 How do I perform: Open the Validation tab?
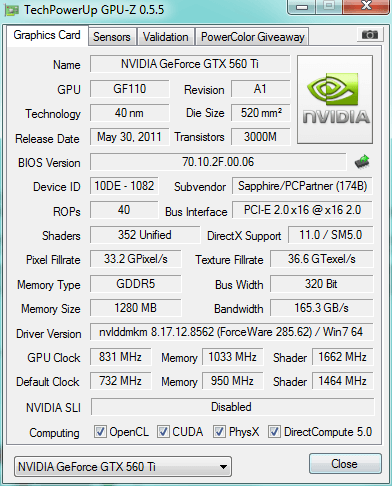point(166,37)
